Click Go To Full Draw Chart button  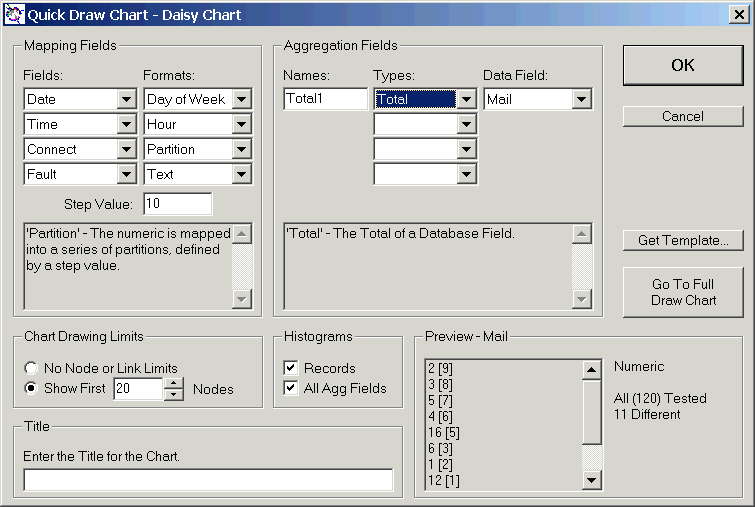pos(683,292)
